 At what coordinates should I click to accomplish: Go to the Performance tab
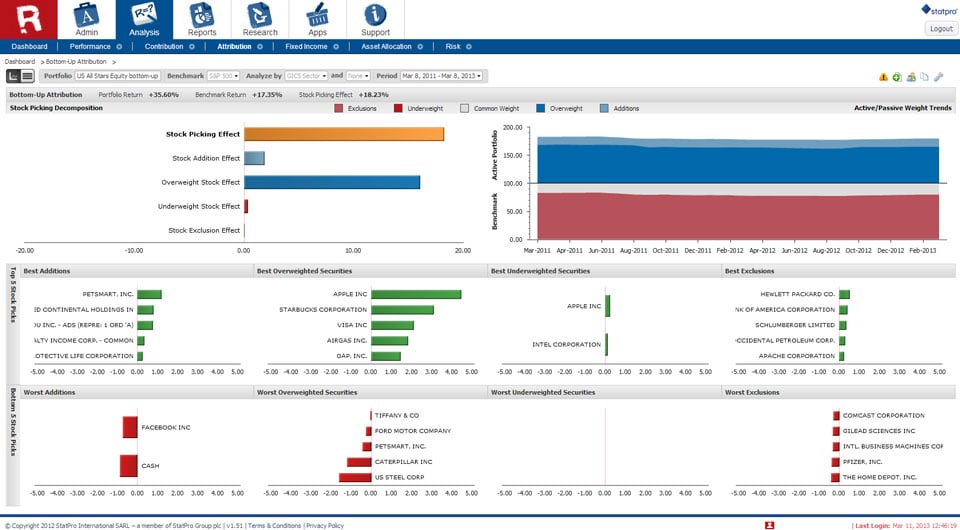[90, 46]
